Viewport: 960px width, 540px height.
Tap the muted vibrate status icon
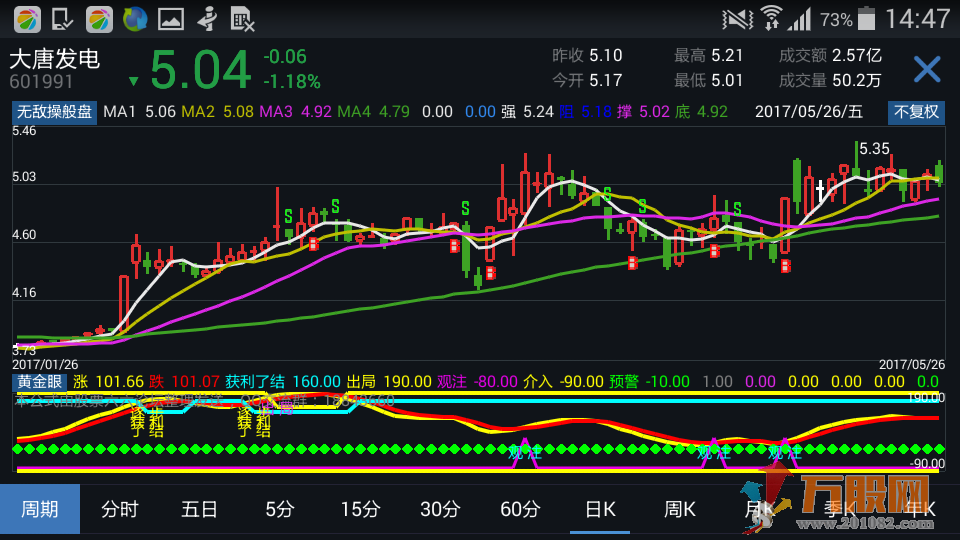(x=738, y=19)
